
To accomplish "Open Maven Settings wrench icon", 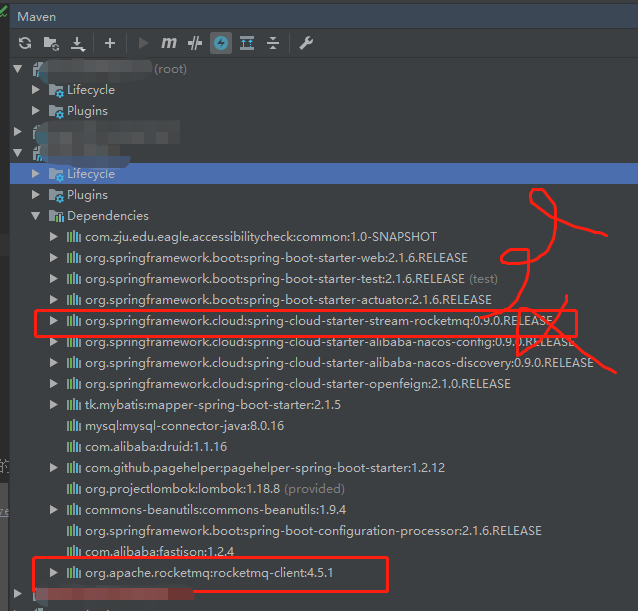I will [306, 43].
